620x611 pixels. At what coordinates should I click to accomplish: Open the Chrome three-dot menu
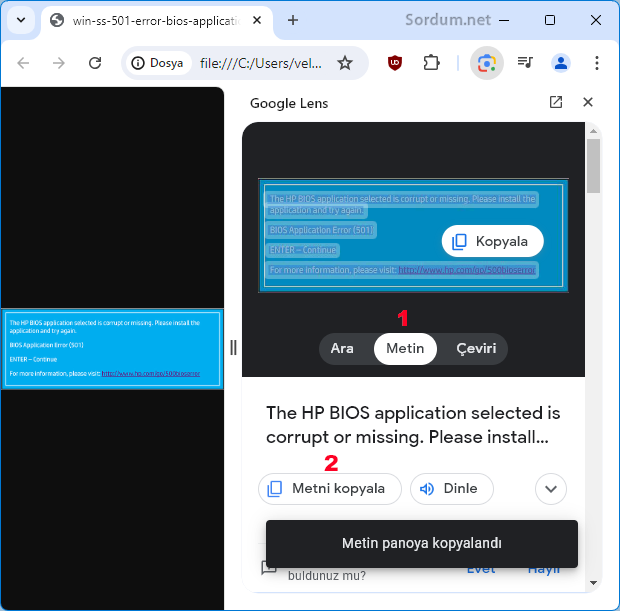point(597,63)
